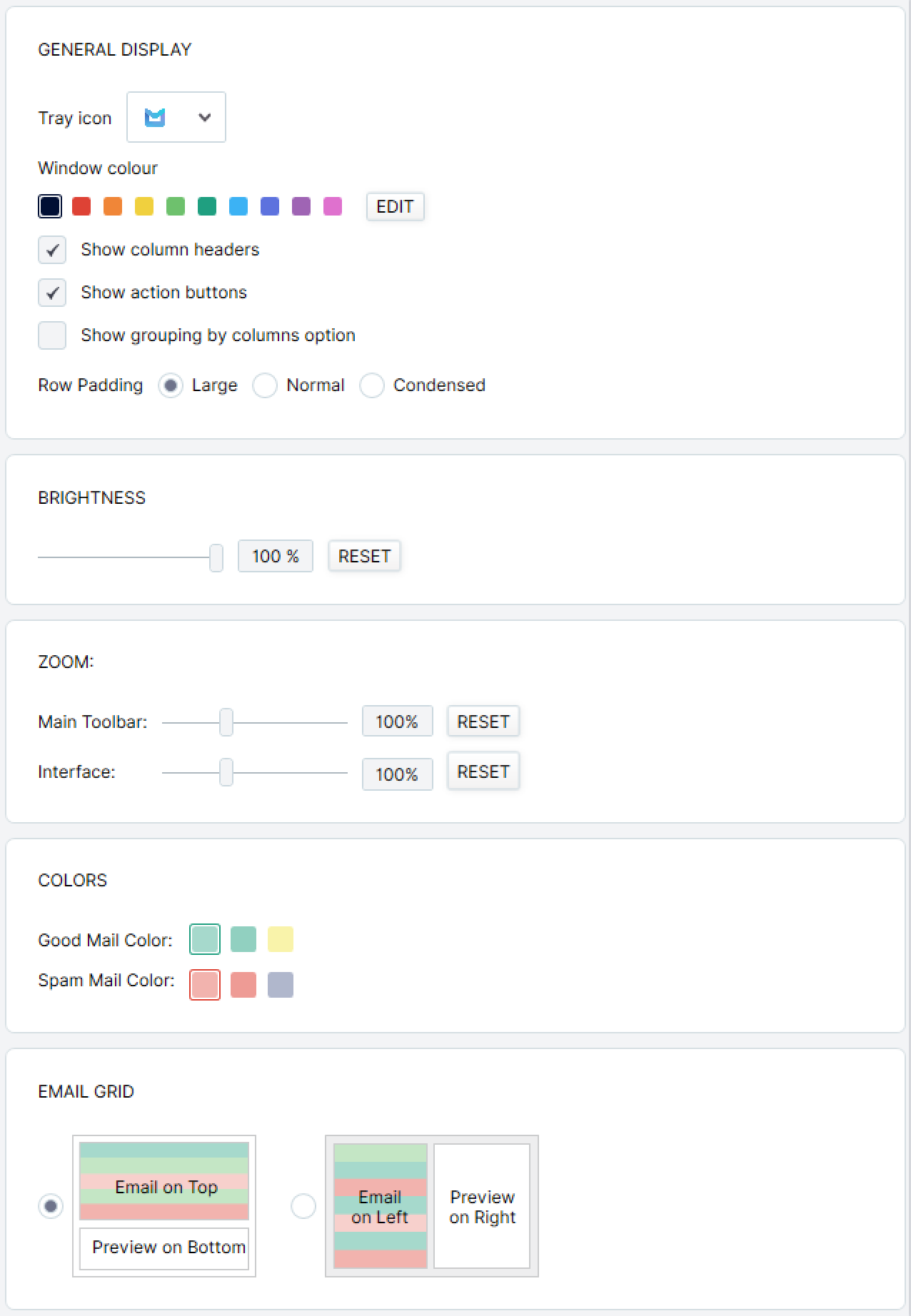Screen dimensions: 911x1316
Task: Click EDIT button for window colours
Action: click(x=395, y=206)
